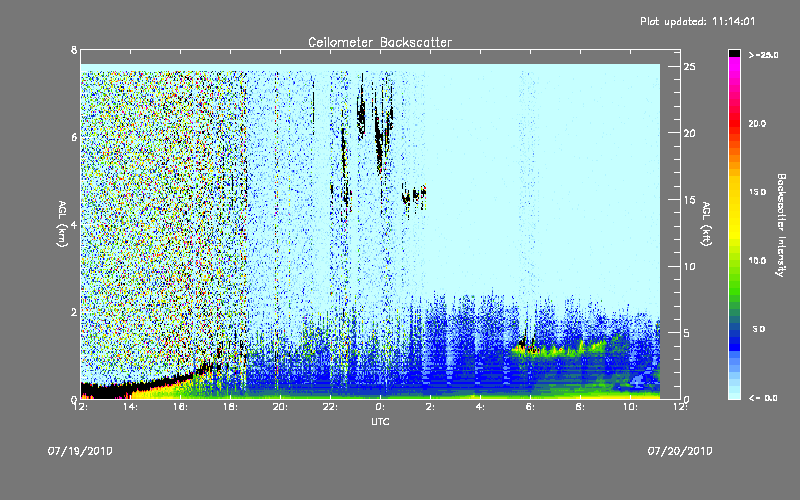Viewport: 800px width, 500px height.
Task: Click the black top of the color scale
Action: (x=734, y=53)
